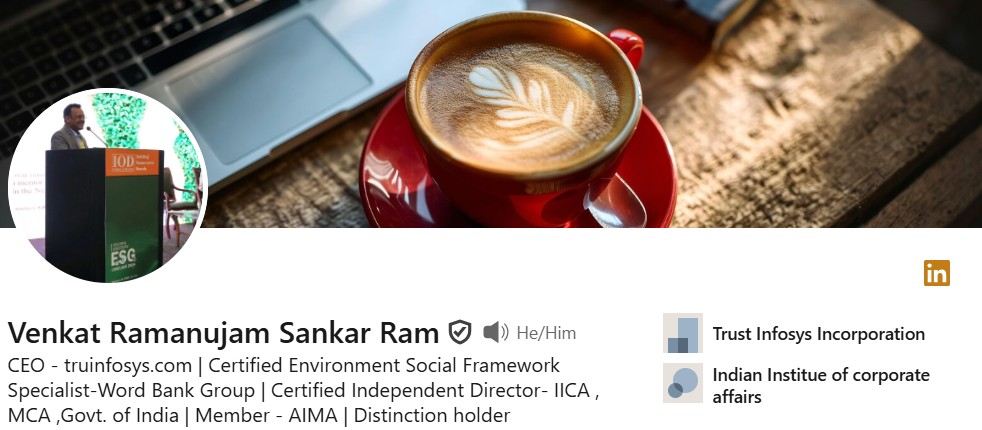Viewport: 982px width, 430px height.
Task: Click the ESG text on podium
Action: [x=123, y=255]
